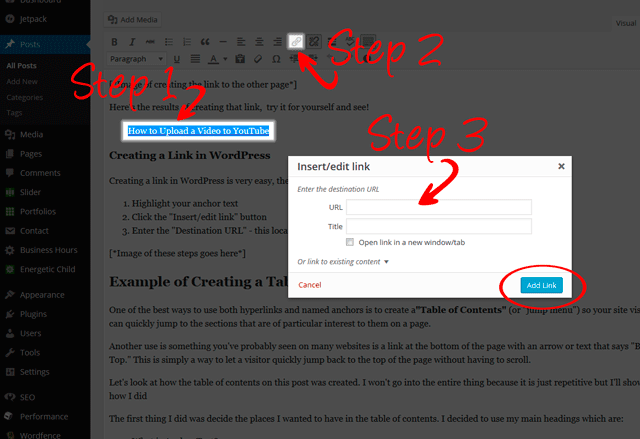The image size is (640, 439).
Task: Click list item Highlight your anchor text
Action: [185, 203]
